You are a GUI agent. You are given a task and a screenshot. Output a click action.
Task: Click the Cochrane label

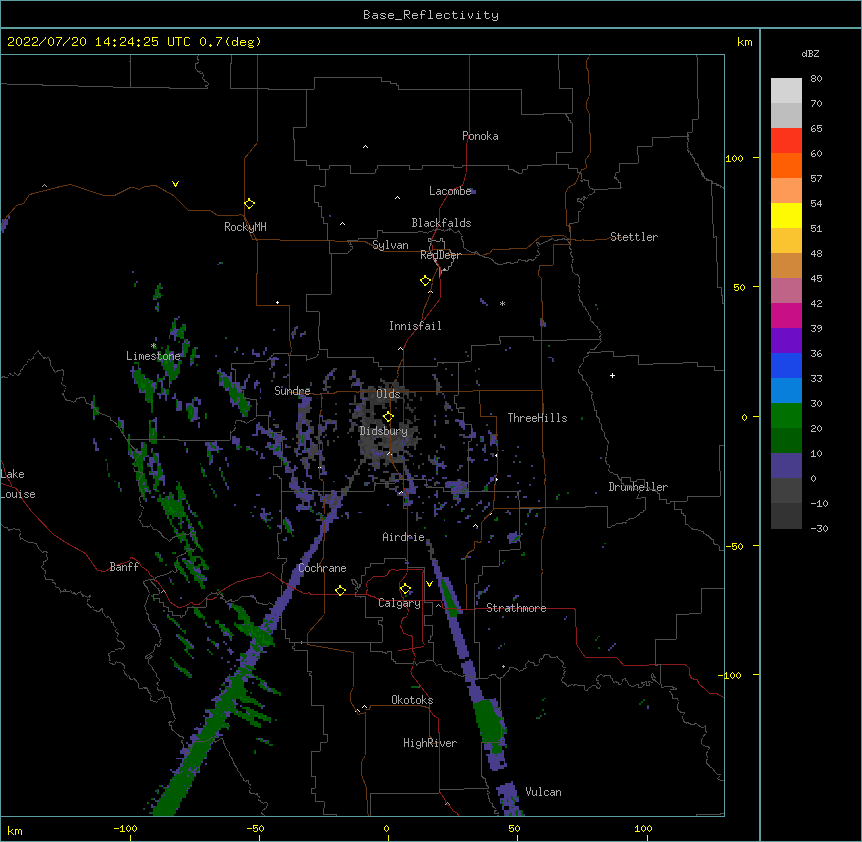point(322,568)
